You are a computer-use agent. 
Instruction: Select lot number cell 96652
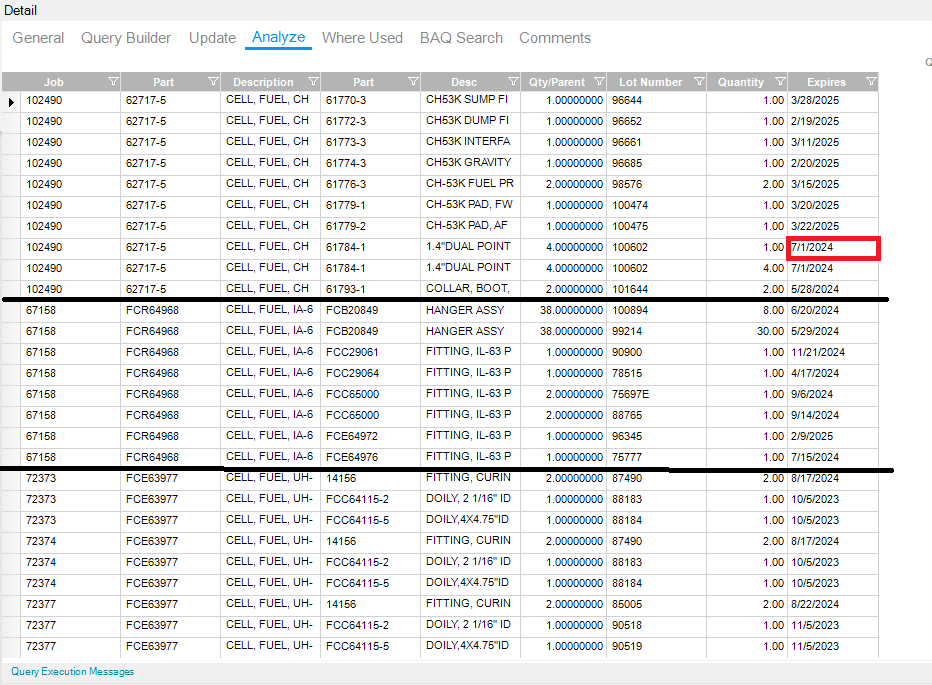pyautogui.click(x=656, y=121)
